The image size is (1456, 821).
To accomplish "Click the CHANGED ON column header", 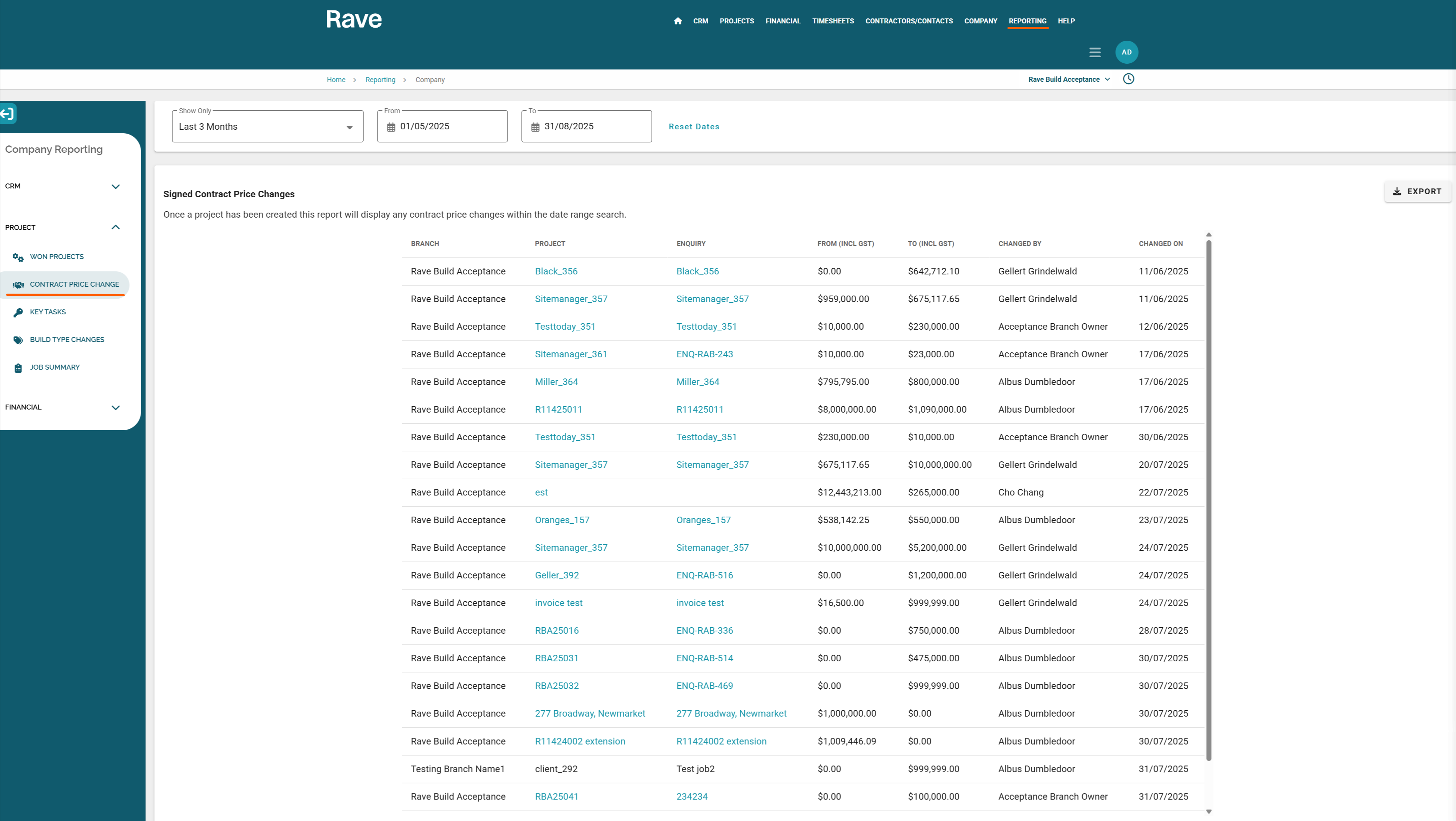I will click(x=1161, y=244).
